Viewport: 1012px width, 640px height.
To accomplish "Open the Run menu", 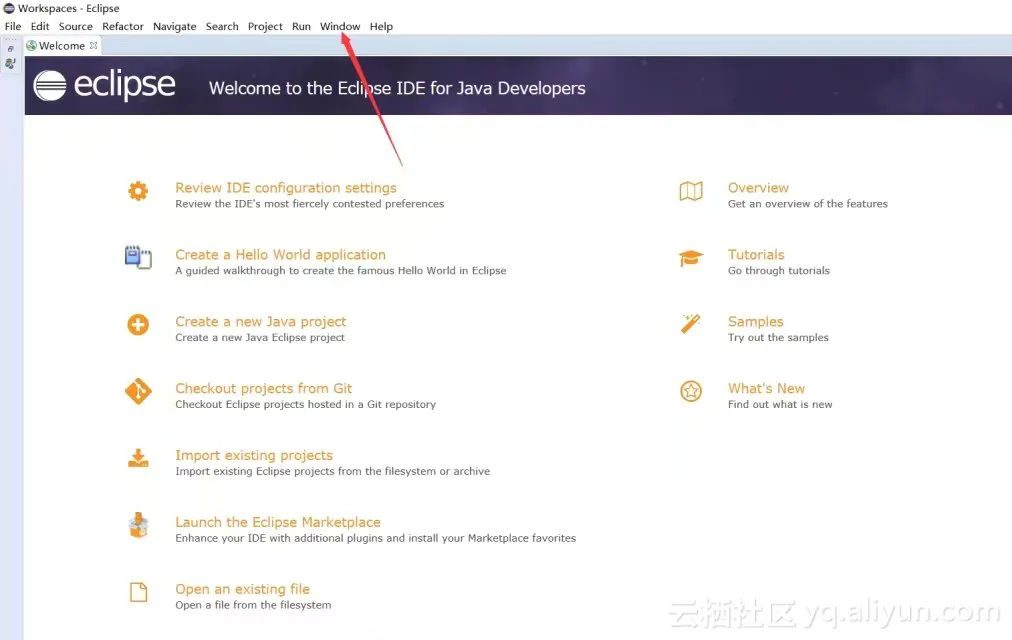I will [x=301, y=26].
